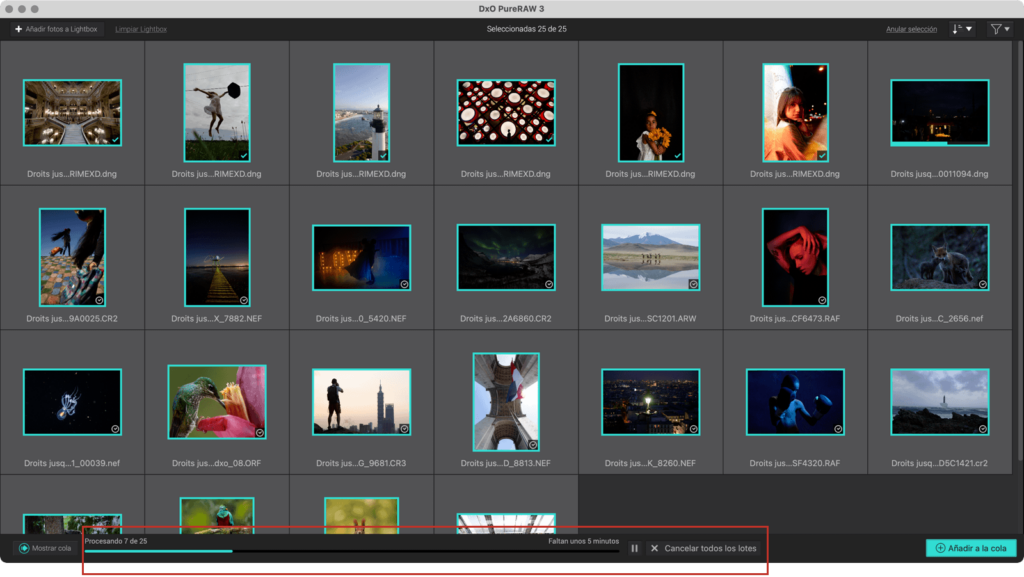Image resolution: width=1024 pixels, height=577 pixels.
Task: Click pending status badge on G_9681.CR3 thumbnail
Action: pyautogui.click(x=404, y=429)
